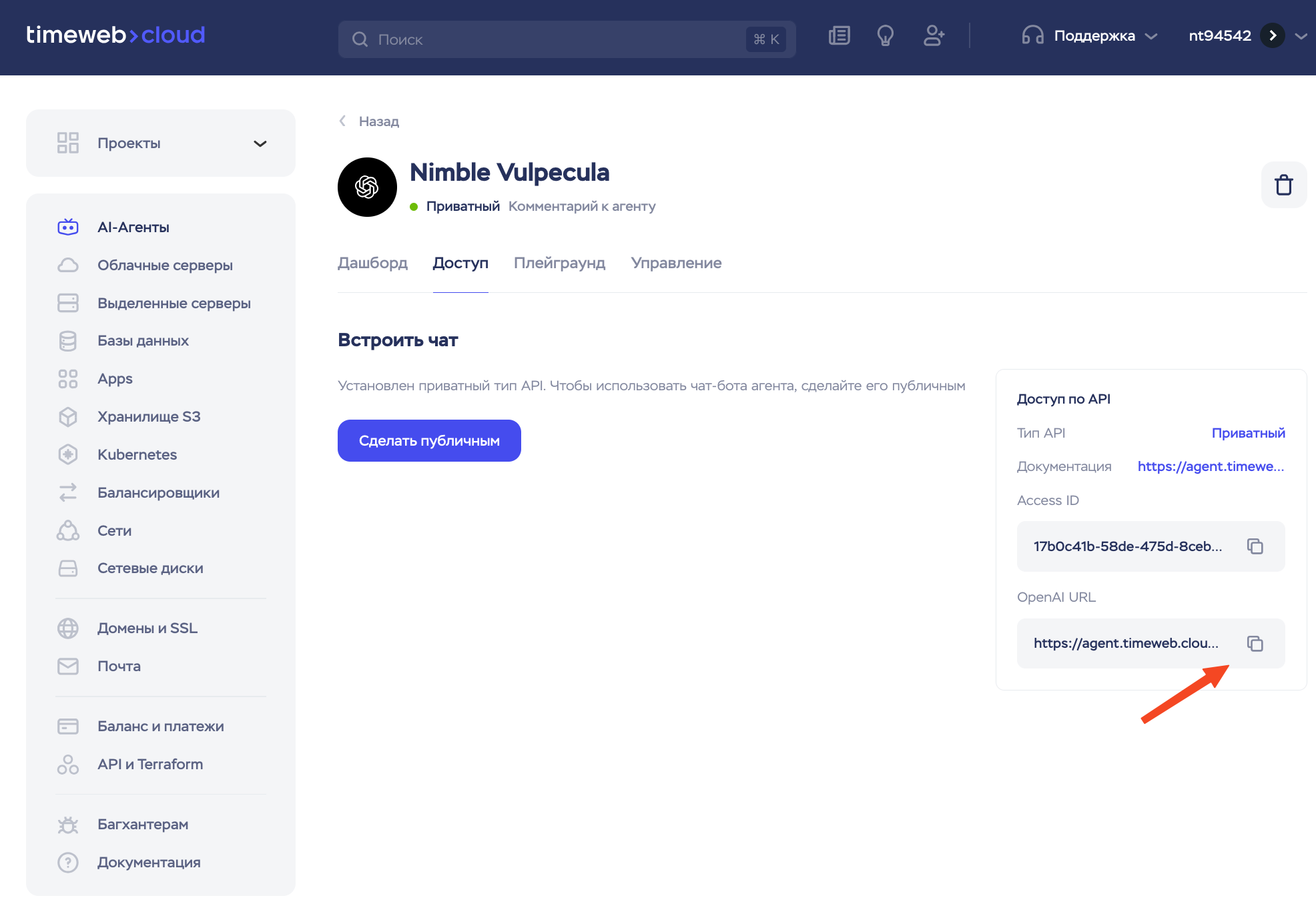Click the nt94542 username
1316x918 pixels.
pos(1219,36)
